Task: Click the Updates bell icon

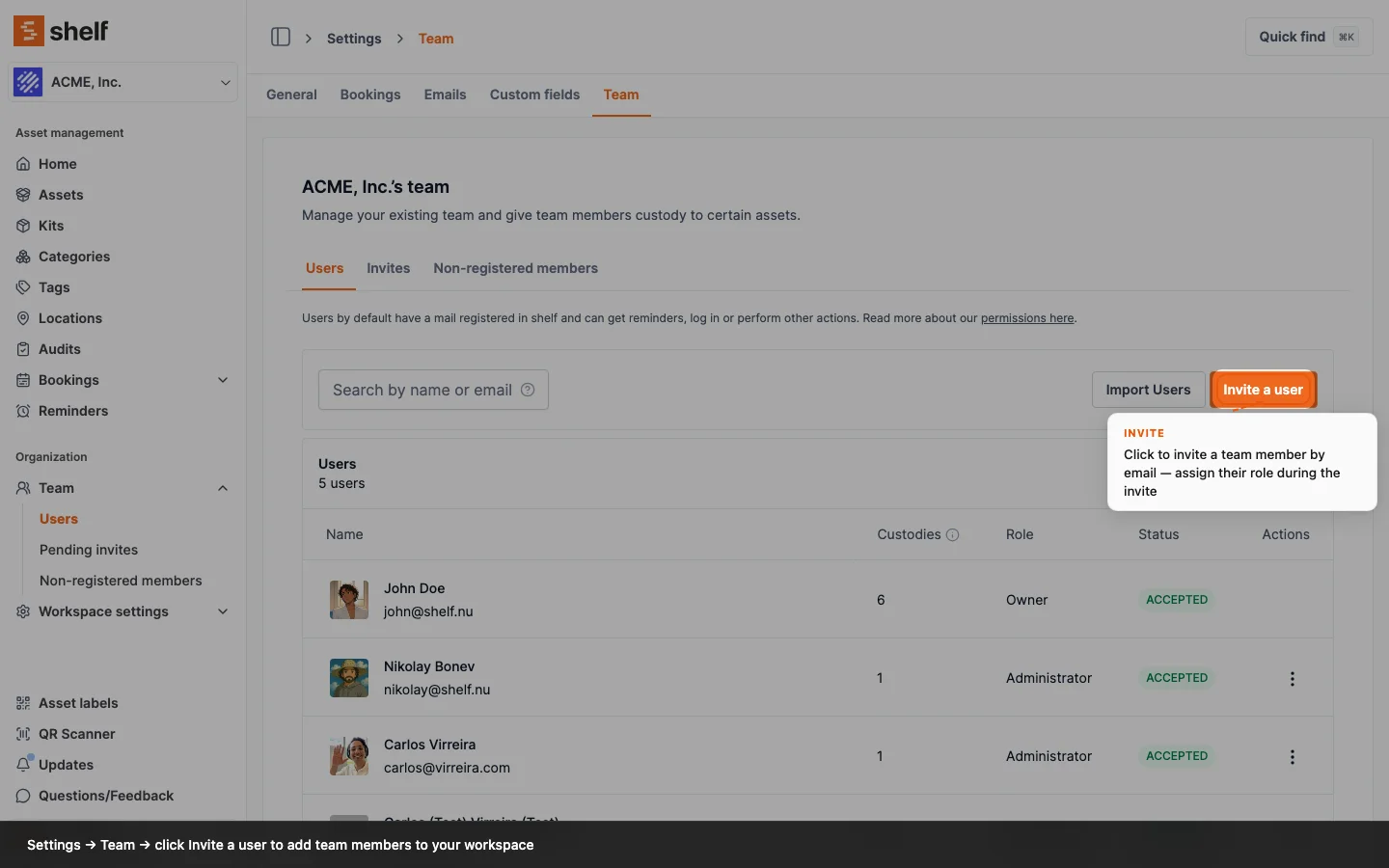Action: 23,765
